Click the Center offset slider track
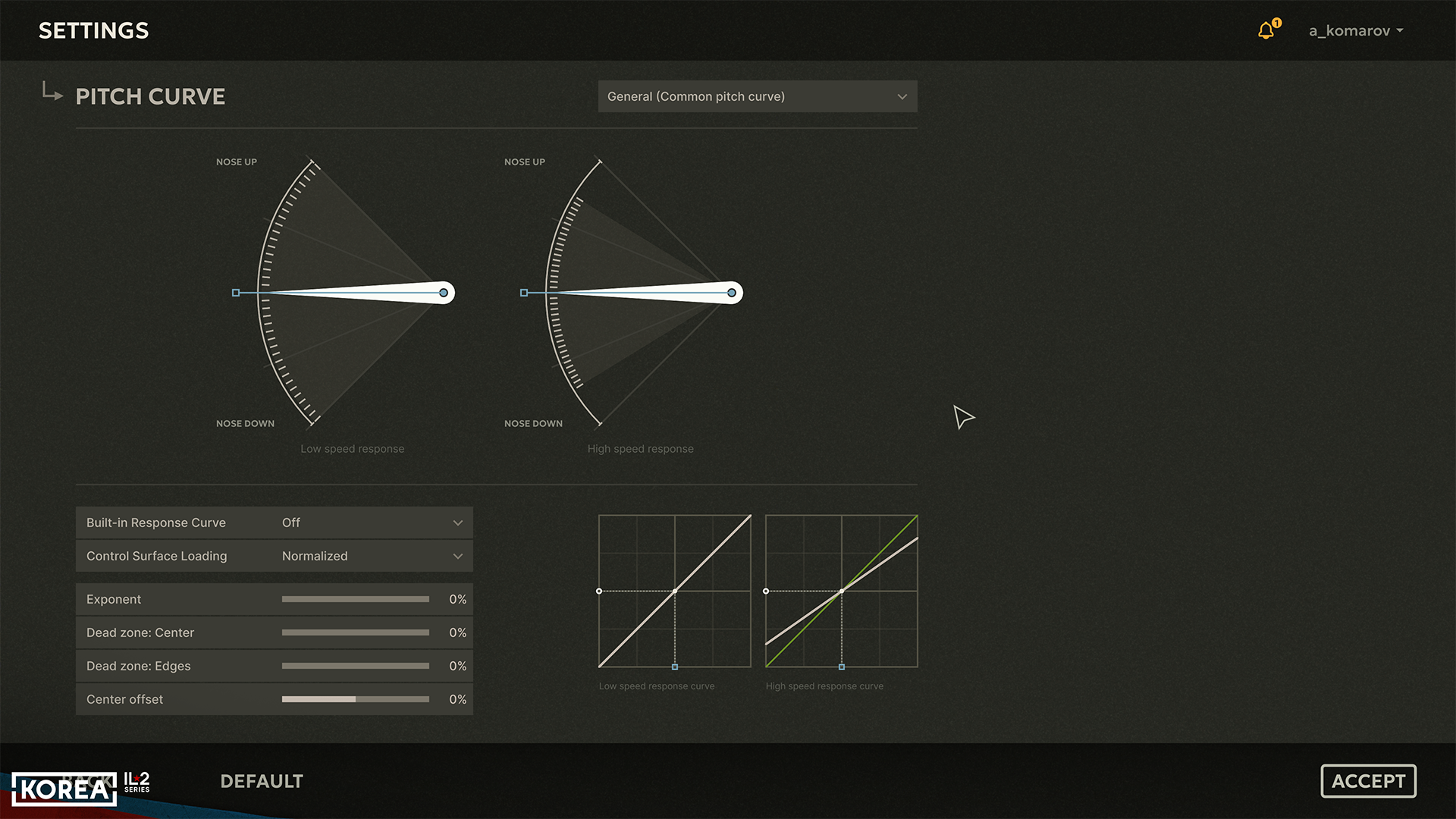 355,699
